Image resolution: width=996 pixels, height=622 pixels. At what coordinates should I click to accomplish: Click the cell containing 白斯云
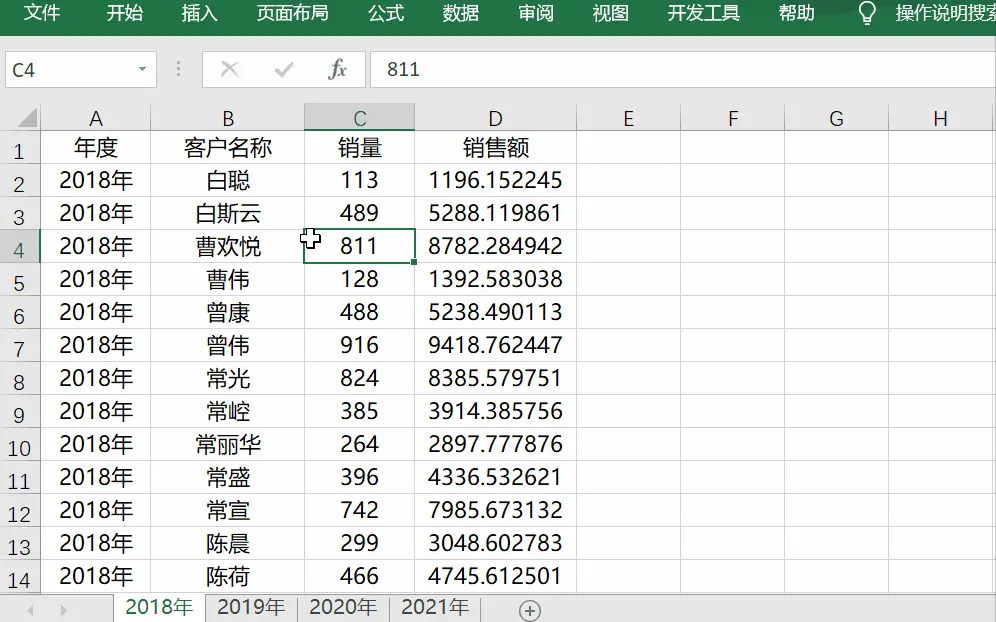pos(228,213)
